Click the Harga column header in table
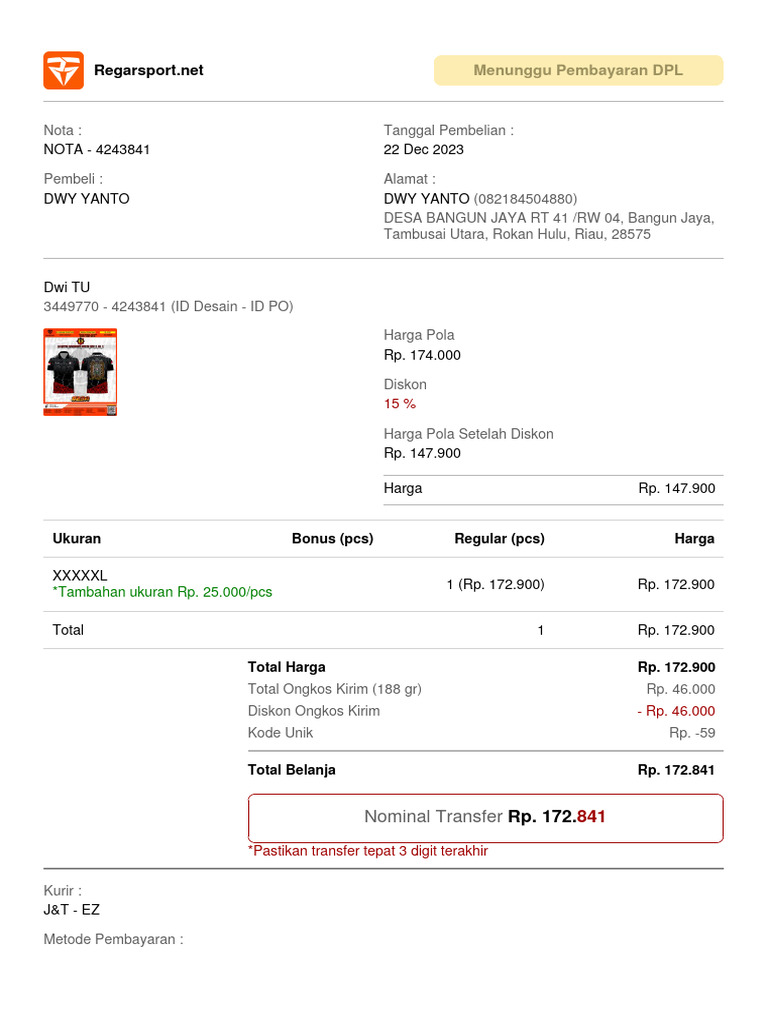The image size is (768, 1024). click(x=694, y=539)
